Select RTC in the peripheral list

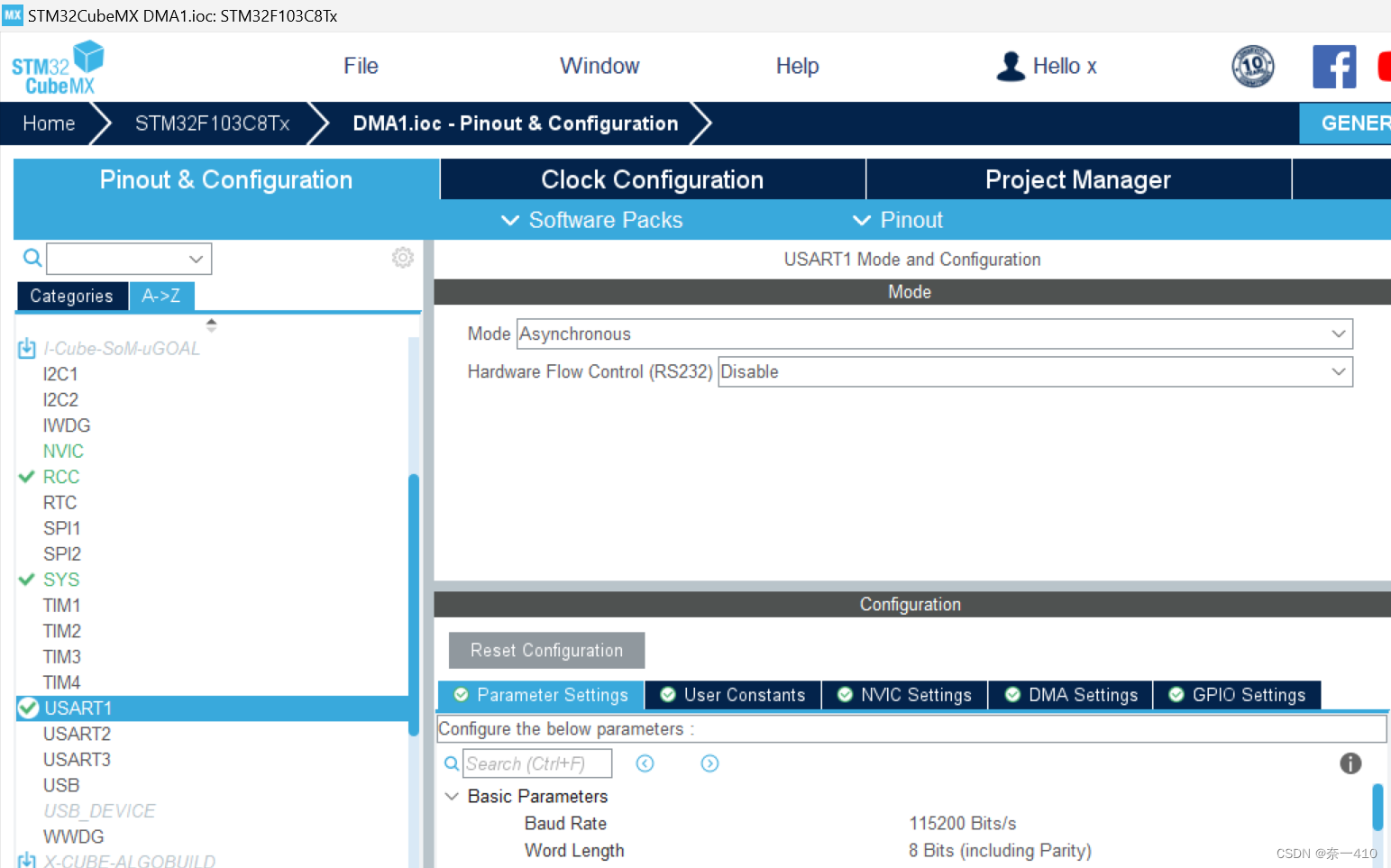(59, 502)
